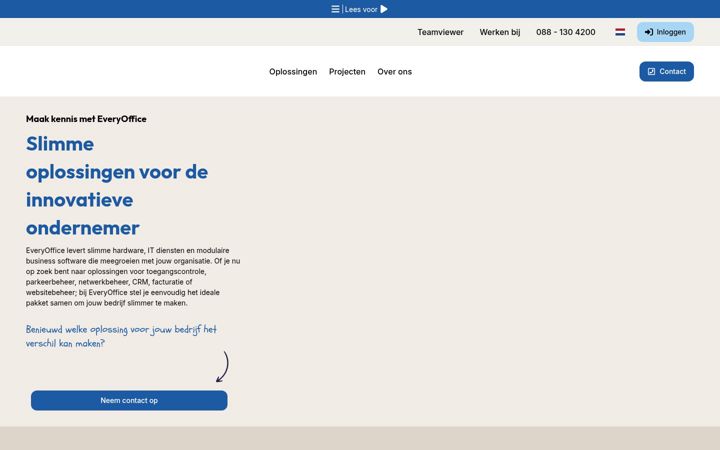
Task: Open the Teamviewer link
Action: 440,32
